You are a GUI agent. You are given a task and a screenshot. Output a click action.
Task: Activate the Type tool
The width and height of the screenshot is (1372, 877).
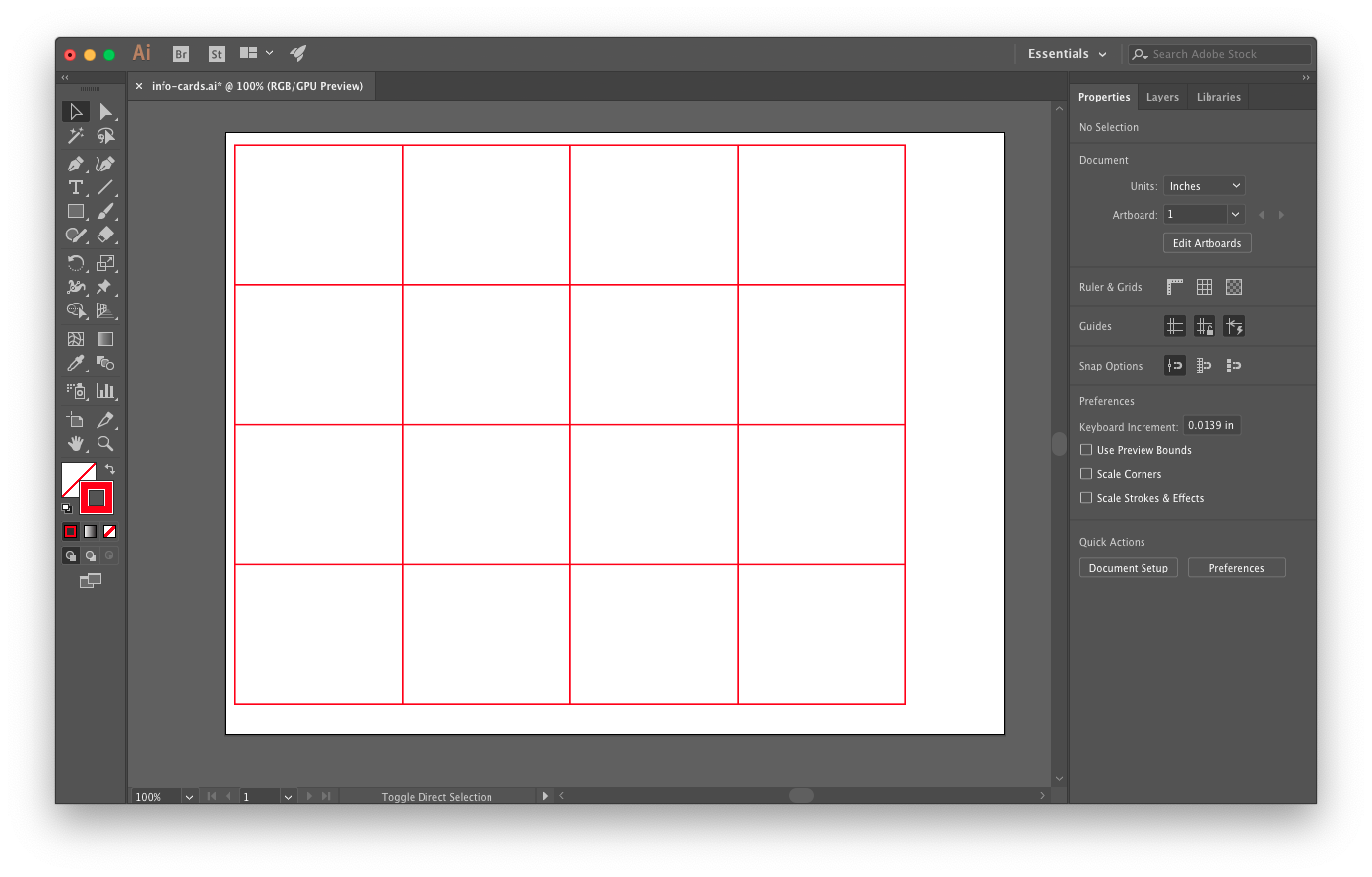(x=76, y=187)
